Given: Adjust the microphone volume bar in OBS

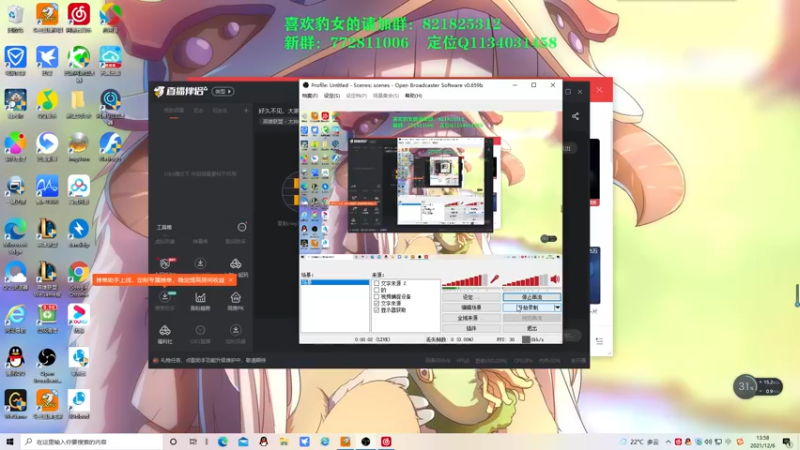Looking at the screenshot, I should click(x=464, y=280).
